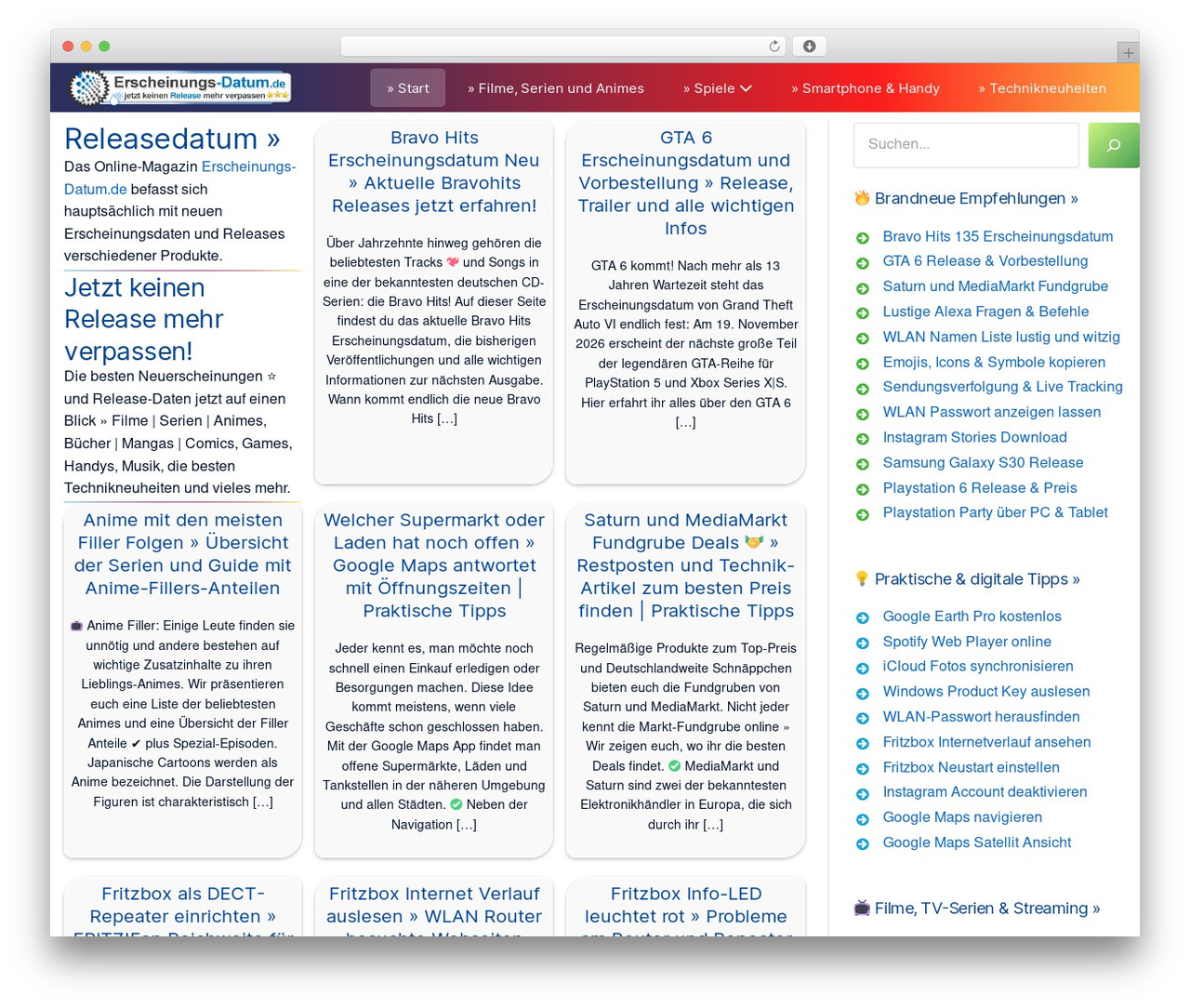1190x1008 pixels.
Task: Click the Suchen search input field
Action: coord(966,145)
